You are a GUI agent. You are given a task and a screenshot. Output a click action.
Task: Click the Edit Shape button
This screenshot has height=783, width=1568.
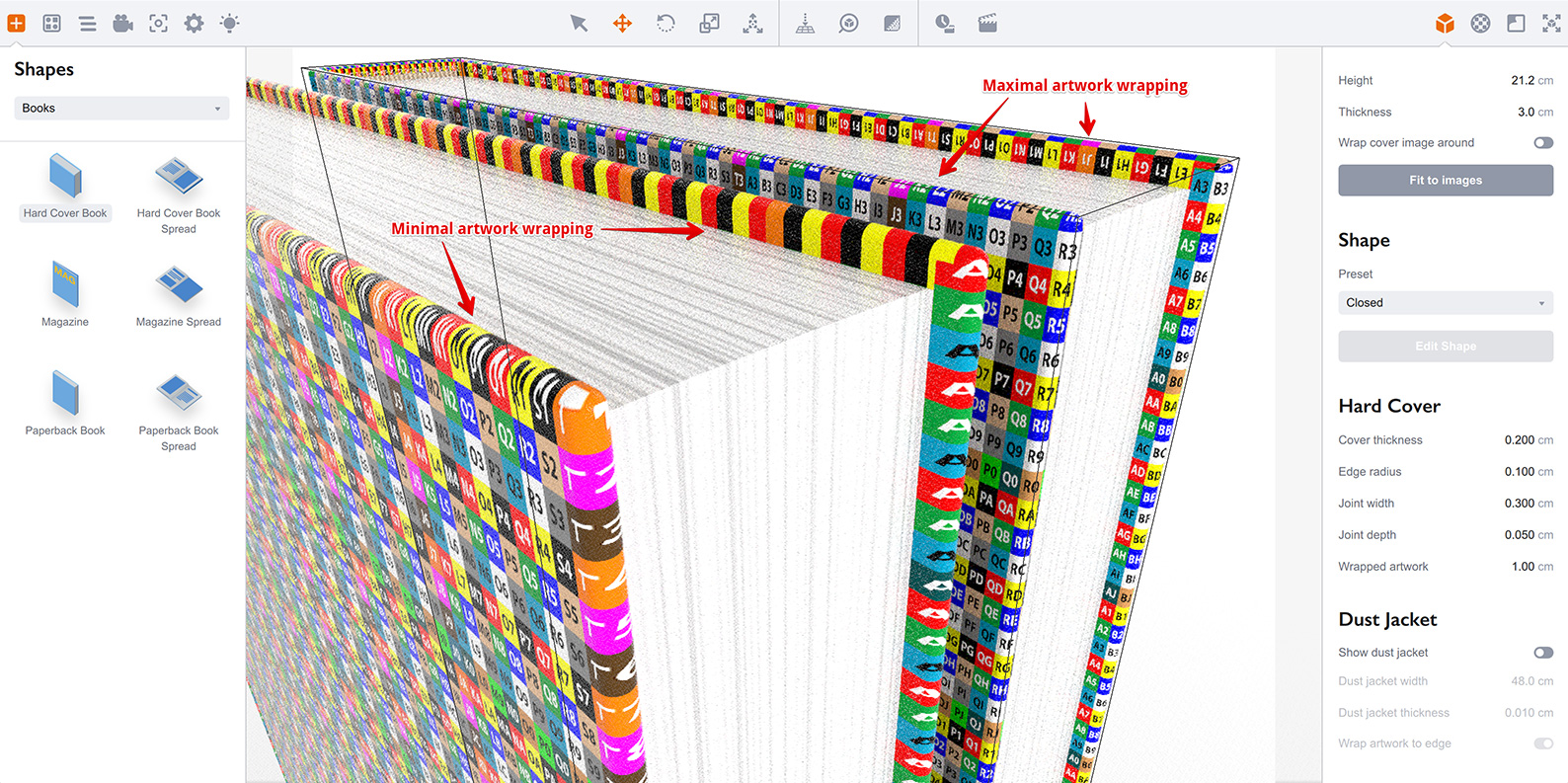point(1446,347)
